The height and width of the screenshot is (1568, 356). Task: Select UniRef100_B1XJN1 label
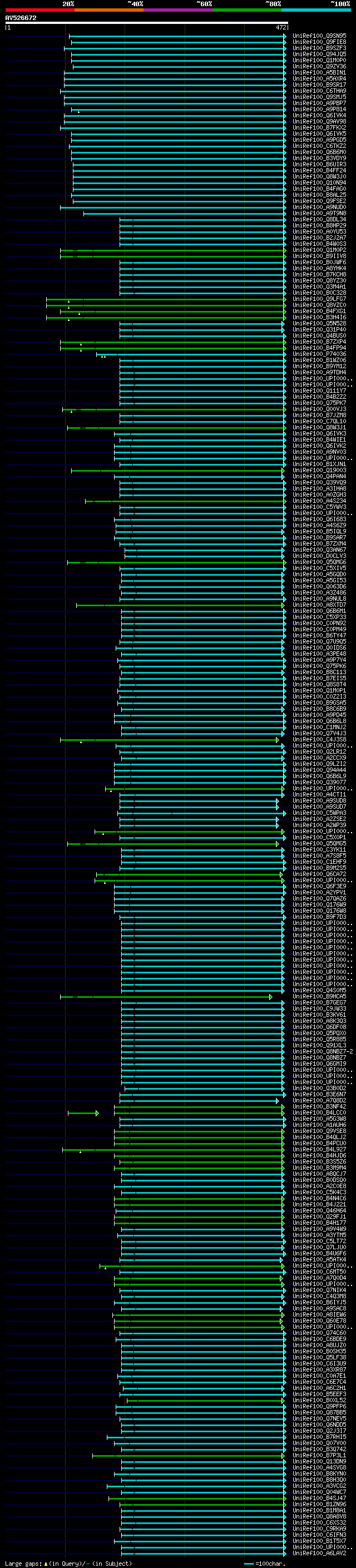click(319, 464)
